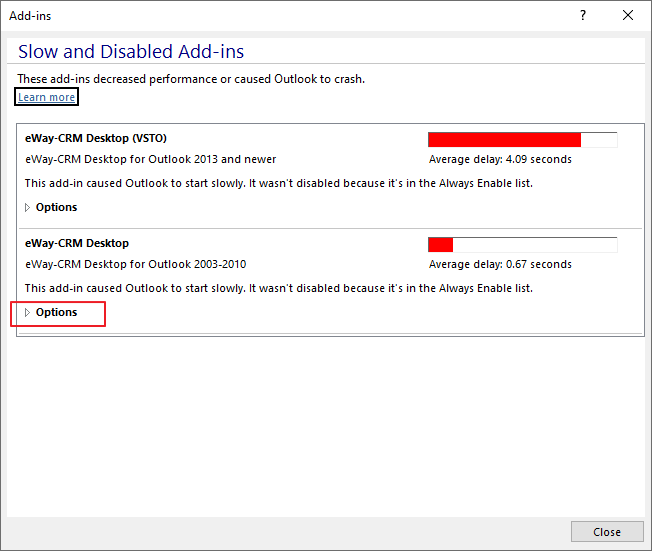Click 'Average delay: 0.67 seconds' text

500,264
